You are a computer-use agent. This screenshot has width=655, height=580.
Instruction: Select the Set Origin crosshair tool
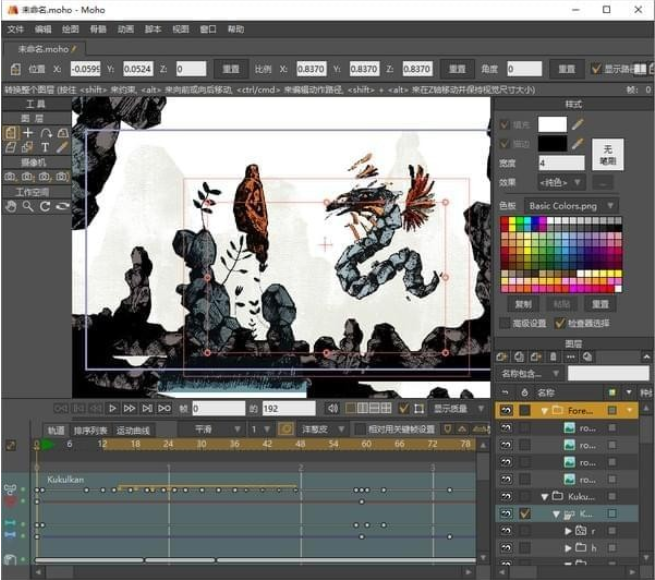point(28,132)
